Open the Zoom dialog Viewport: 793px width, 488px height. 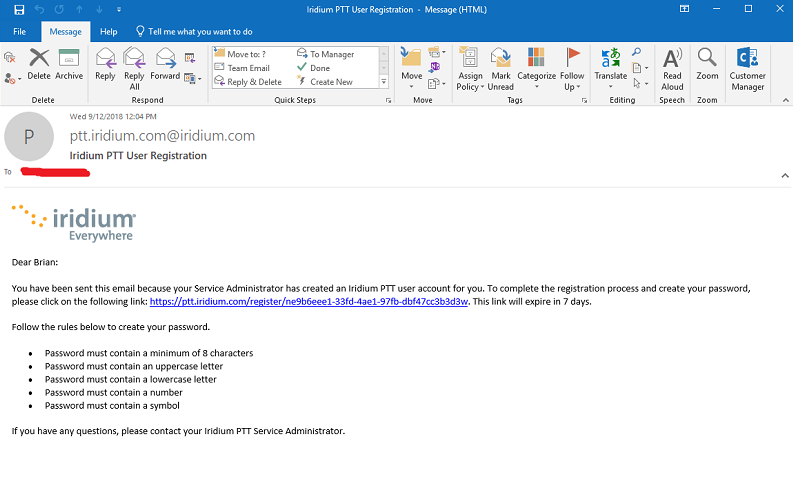tap(707, 64)
